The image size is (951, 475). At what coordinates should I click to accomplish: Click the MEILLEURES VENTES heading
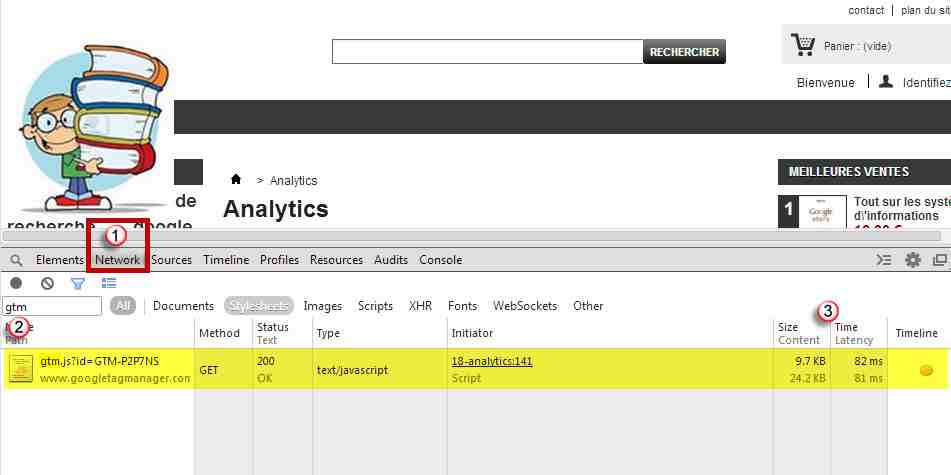849,172
